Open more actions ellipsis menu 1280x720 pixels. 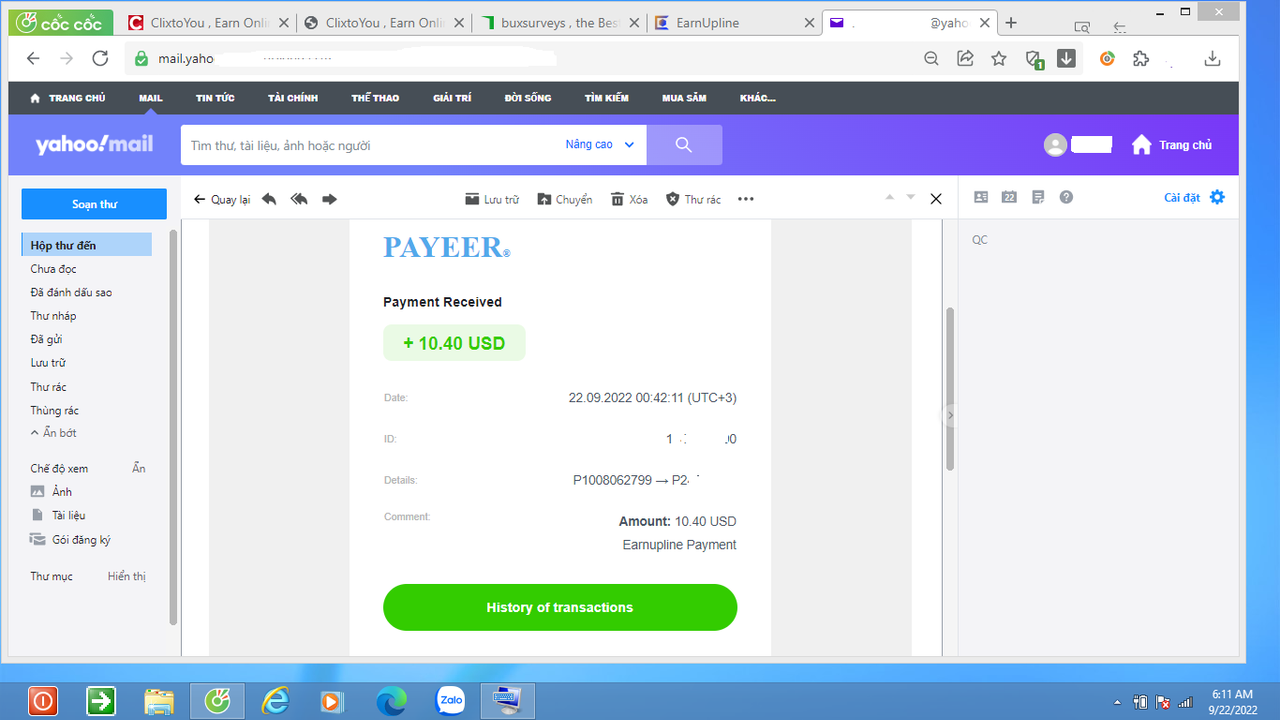tap(746, 199)
